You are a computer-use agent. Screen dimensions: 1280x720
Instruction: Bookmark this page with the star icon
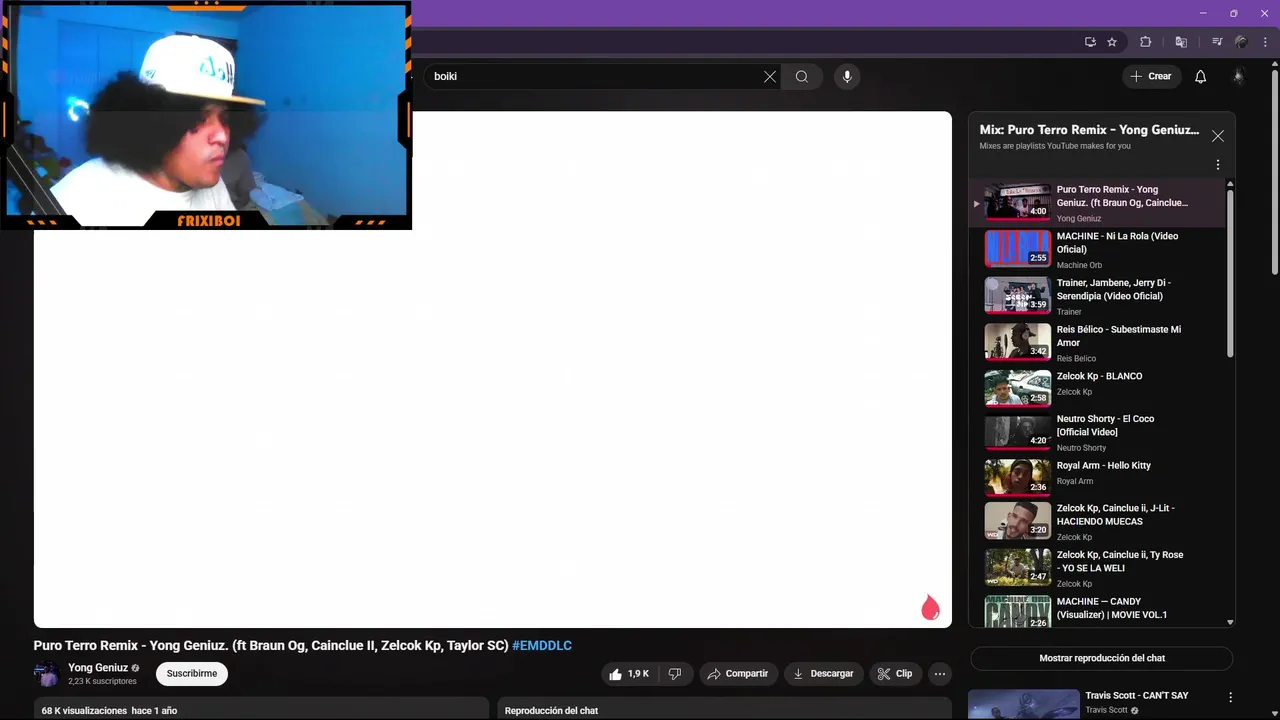coord(1112,42)
